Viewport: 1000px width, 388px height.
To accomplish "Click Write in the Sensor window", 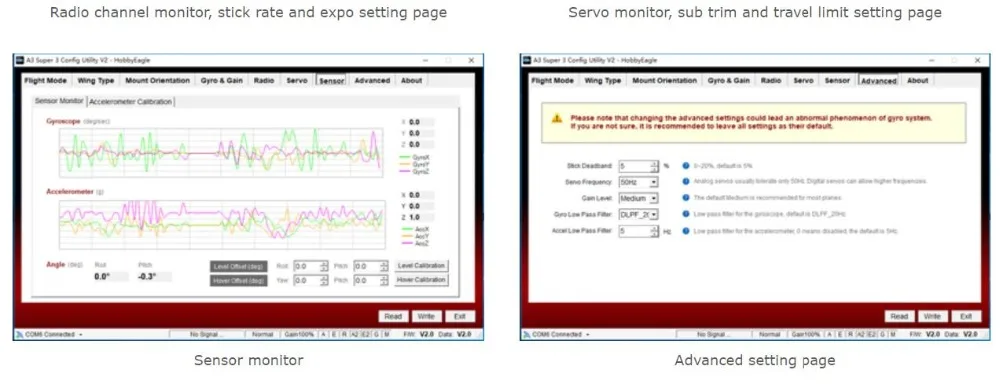I will [427, 317].
